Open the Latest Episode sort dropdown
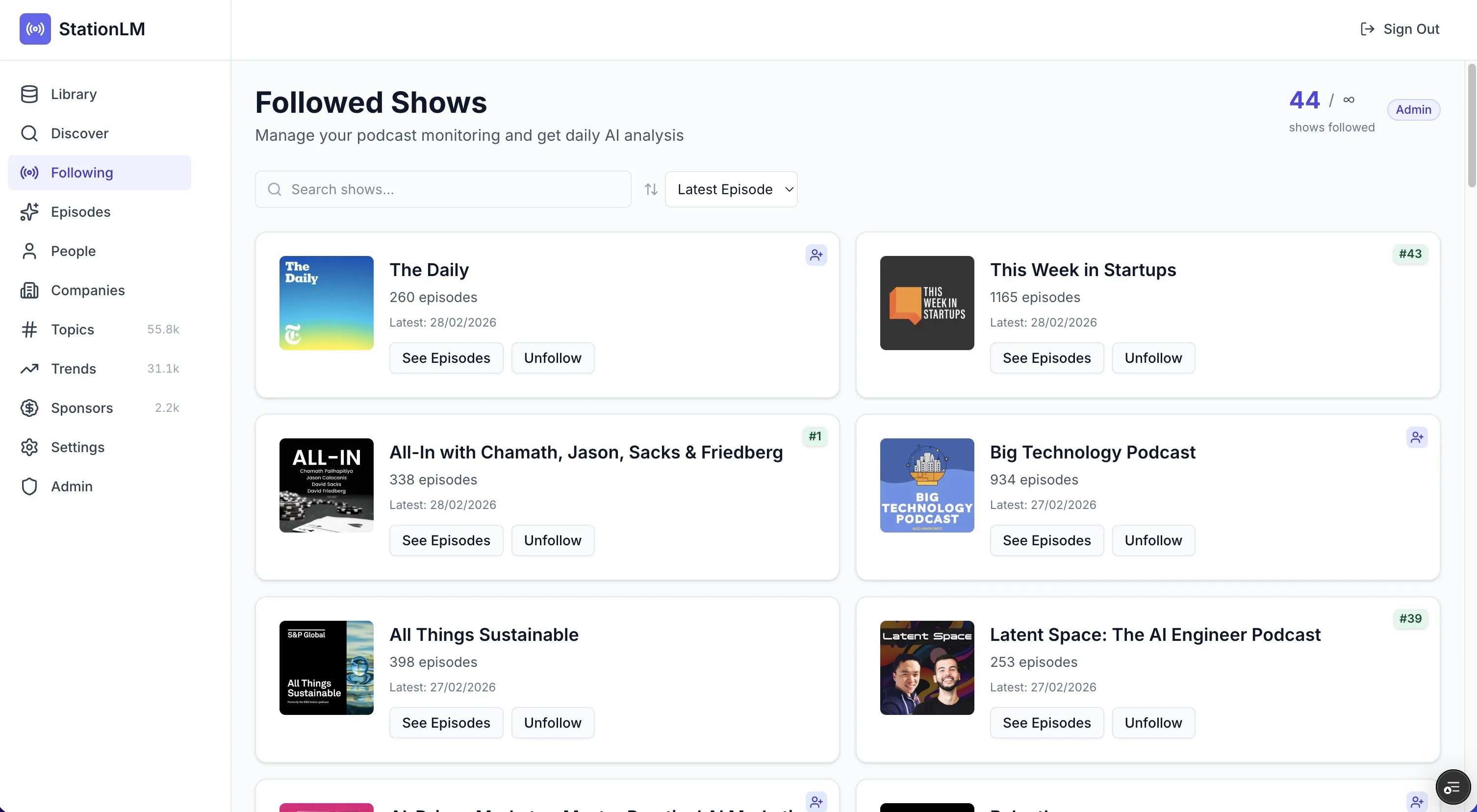 (x=731, y=189)
